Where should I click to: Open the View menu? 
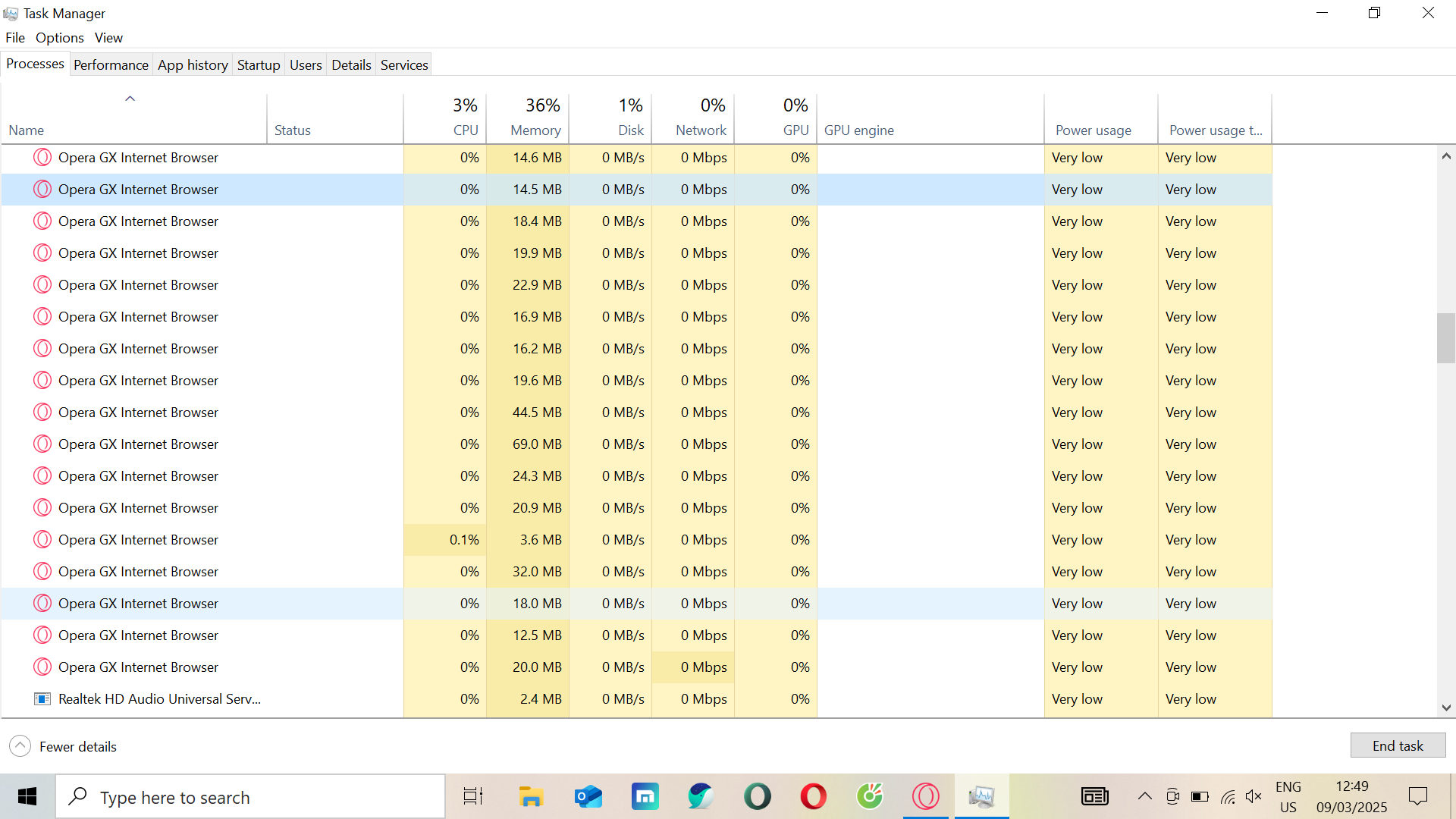pos(108,38)
